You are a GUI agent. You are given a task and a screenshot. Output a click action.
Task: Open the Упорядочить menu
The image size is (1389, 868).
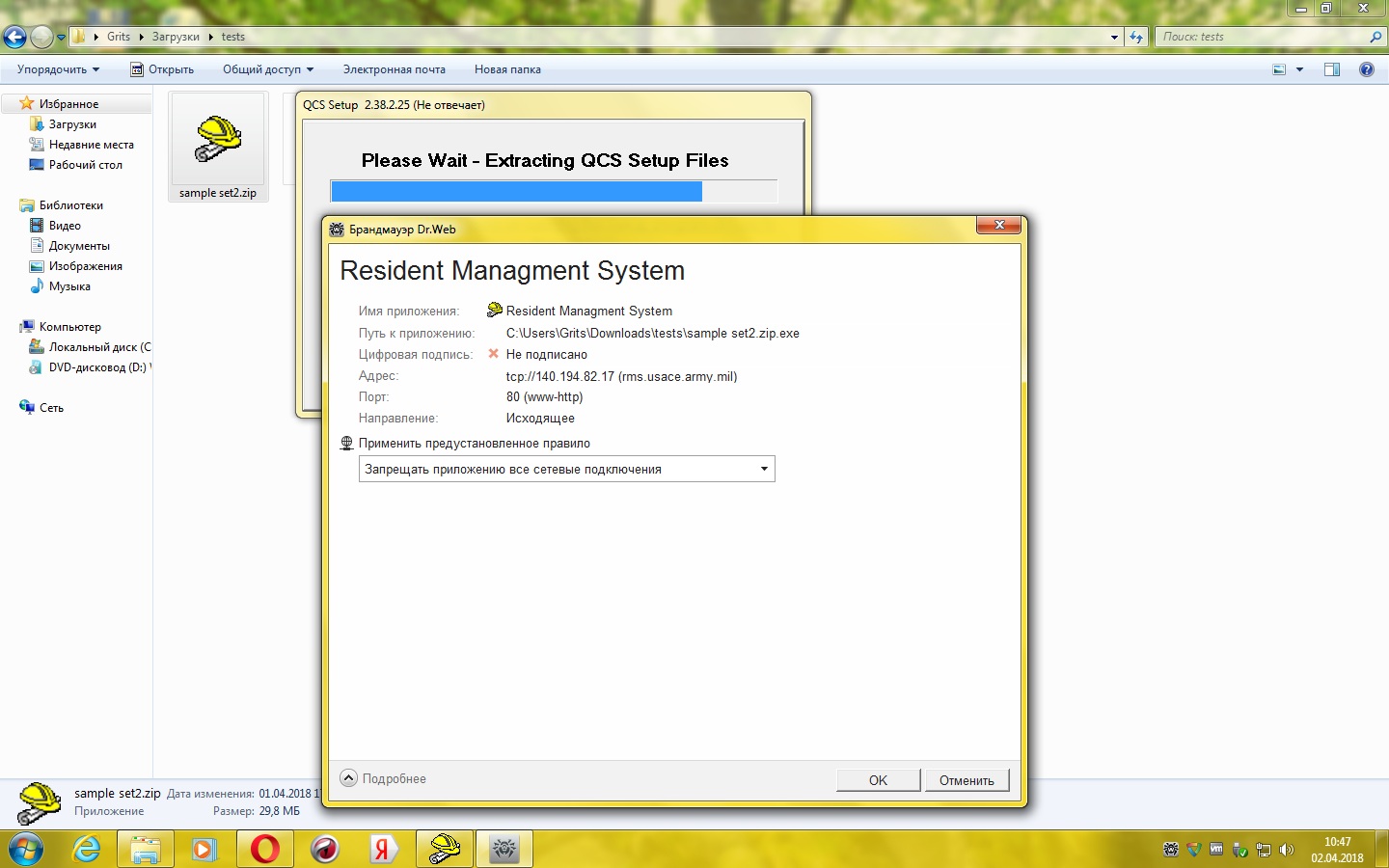point(58,69)
